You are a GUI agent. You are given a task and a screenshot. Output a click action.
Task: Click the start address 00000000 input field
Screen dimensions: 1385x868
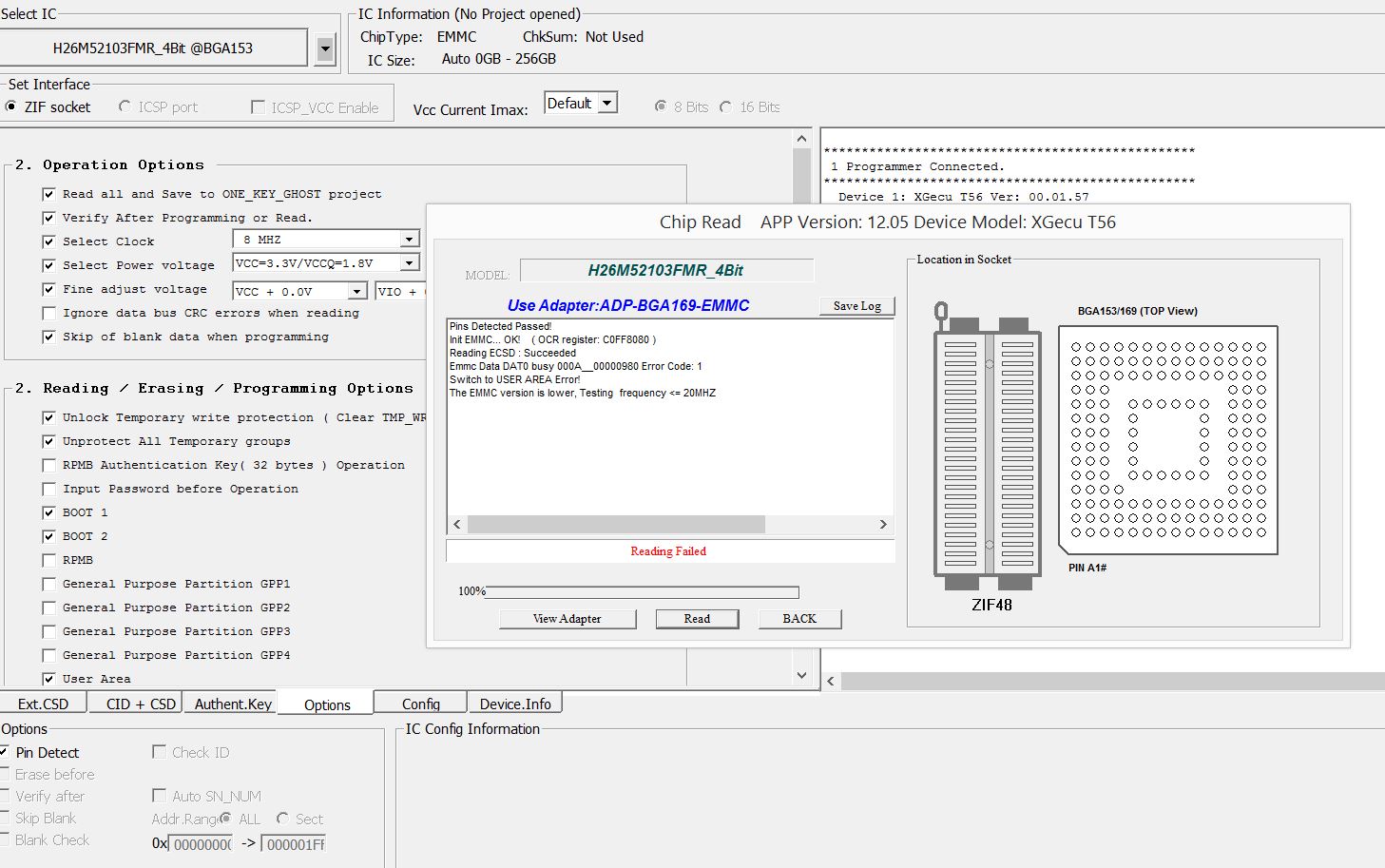point(202,844)
